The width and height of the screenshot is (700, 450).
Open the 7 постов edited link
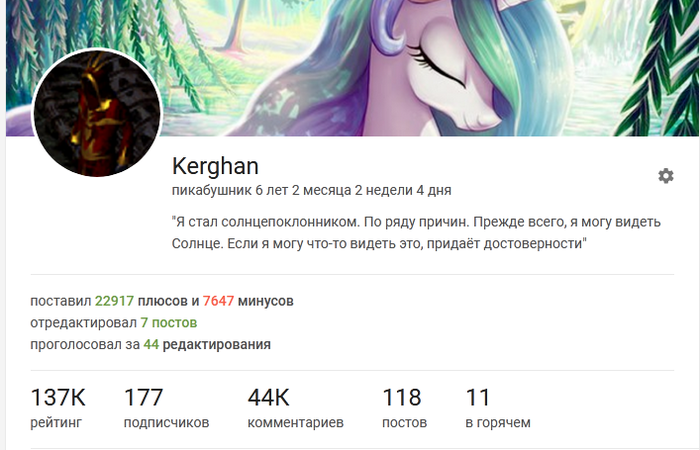pyautogui.click(x=169, y=322)
